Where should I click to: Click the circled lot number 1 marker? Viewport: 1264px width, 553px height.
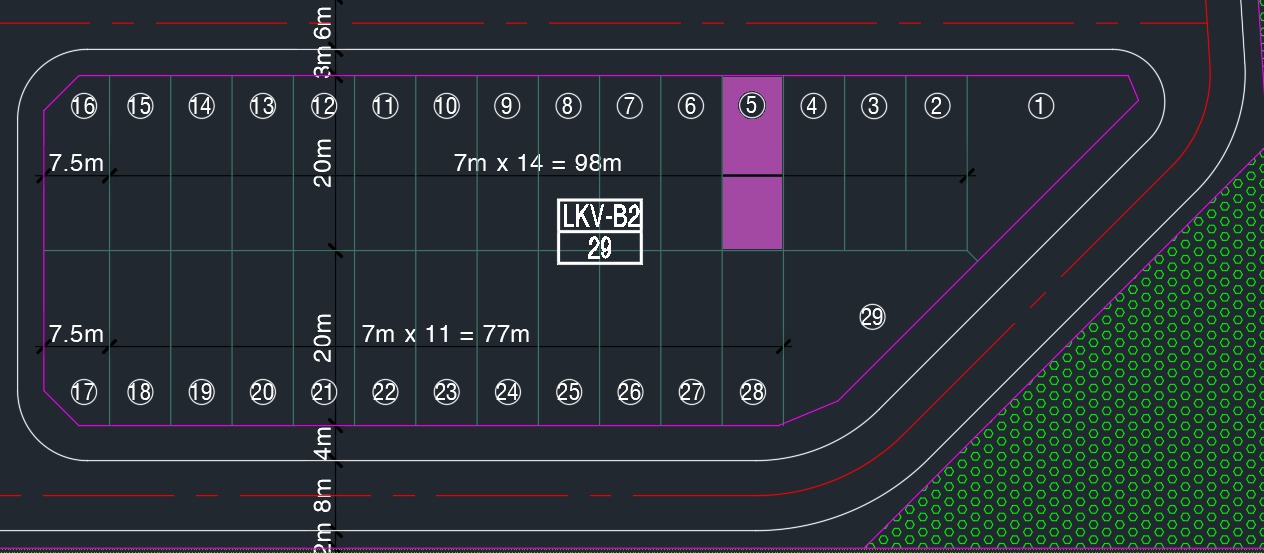pos(1041,105)
